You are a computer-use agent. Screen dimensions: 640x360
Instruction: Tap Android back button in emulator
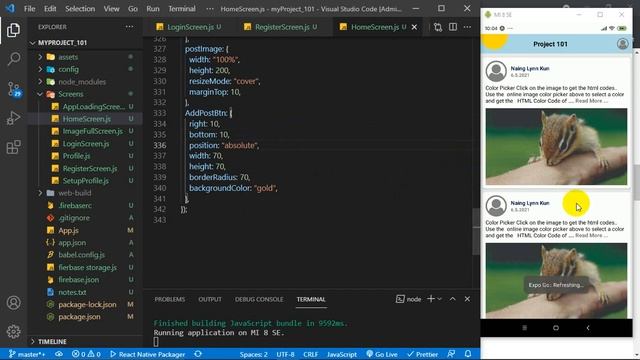tap(588, 328)
